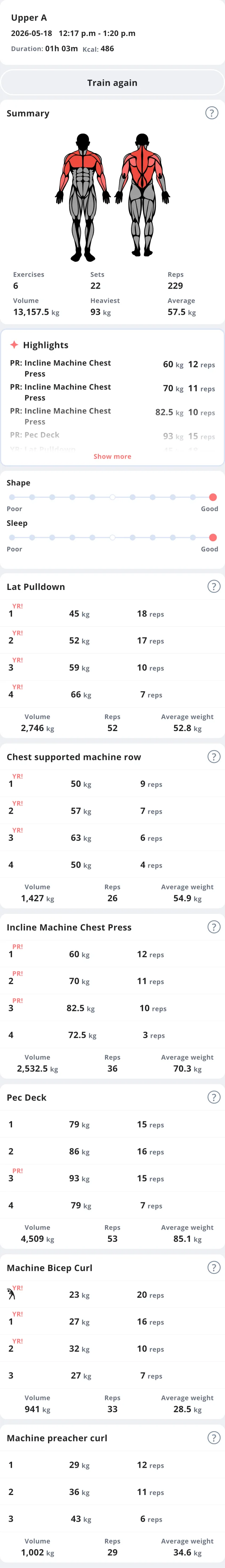The image size is (225, 1568).
Task: Open help icon beside Pec Deck
Action: pos(213,1097)
